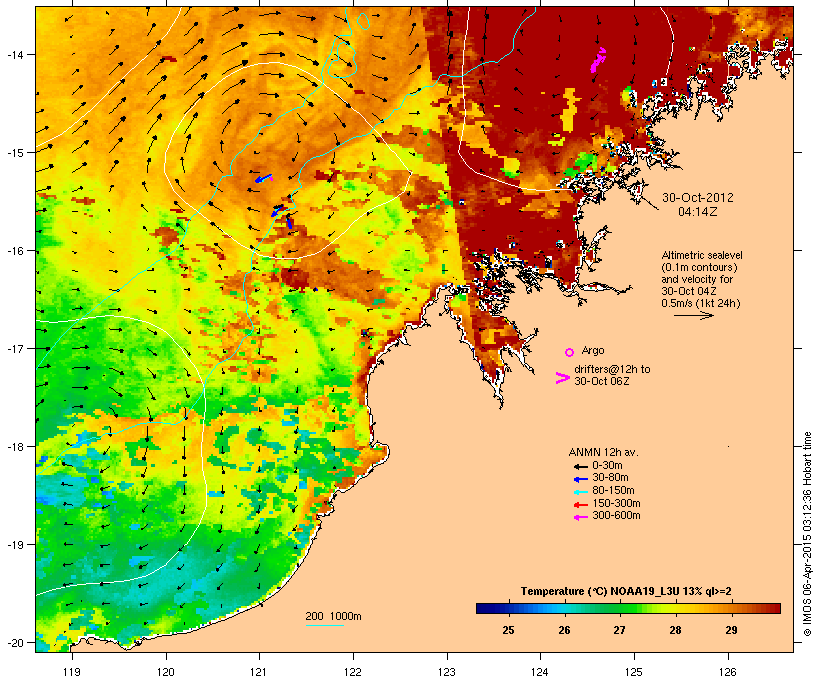Image resolution: width=820 pixels, height=680 pixels.
Task: Click the magenta drifter track near 14S 124.6E
Action: coord(598,60)
